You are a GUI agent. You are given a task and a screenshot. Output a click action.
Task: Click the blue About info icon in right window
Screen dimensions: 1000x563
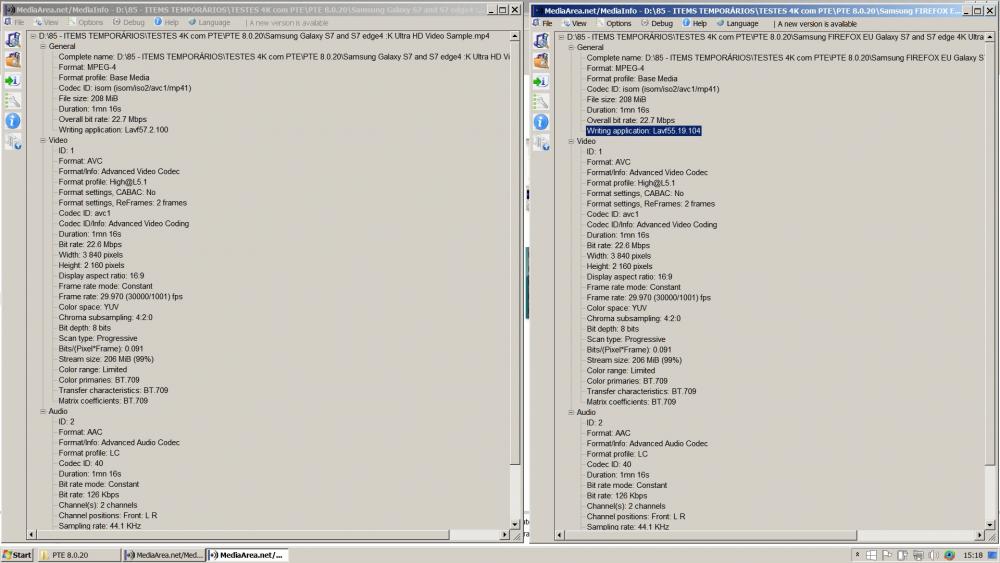point(541,122)
